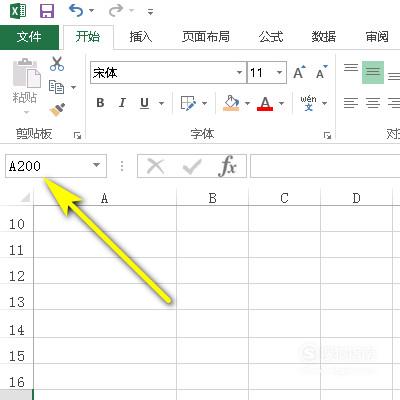This screenshot has height=400, width=400.
Task: Open the Font Color palette dropdown
Action: tap(281, 103)
